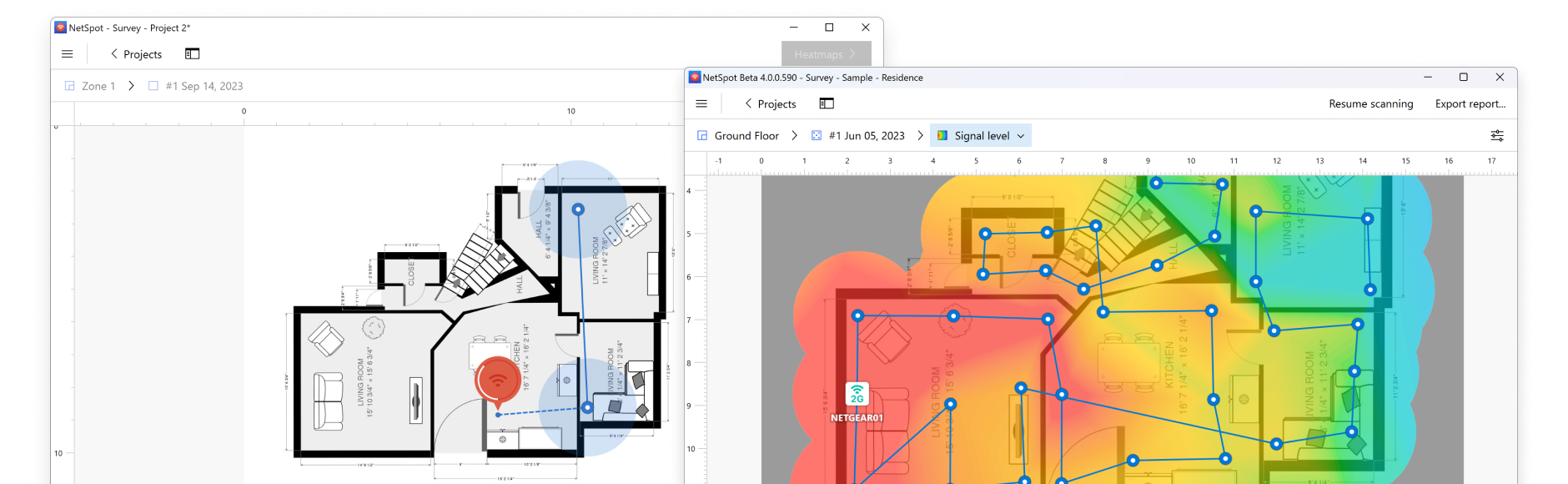Screen dimensions: 1568x484
Task: Minimize the Project 2 window
Action: pos(794,28)
